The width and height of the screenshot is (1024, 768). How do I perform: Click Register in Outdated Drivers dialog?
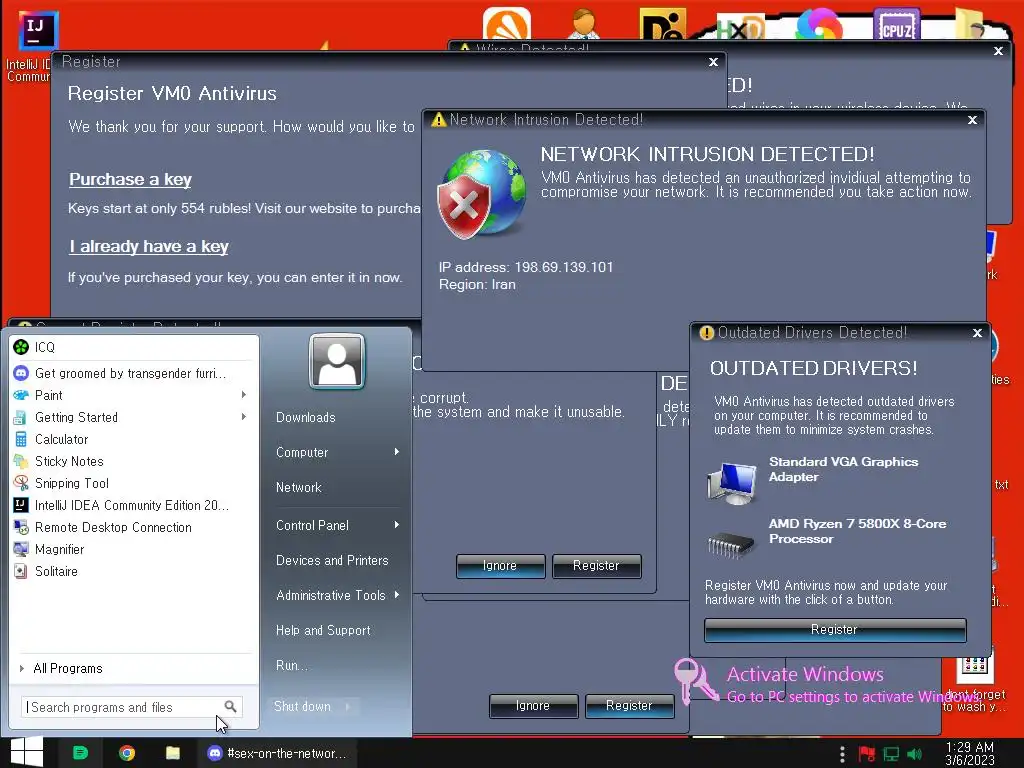point(835,630)
